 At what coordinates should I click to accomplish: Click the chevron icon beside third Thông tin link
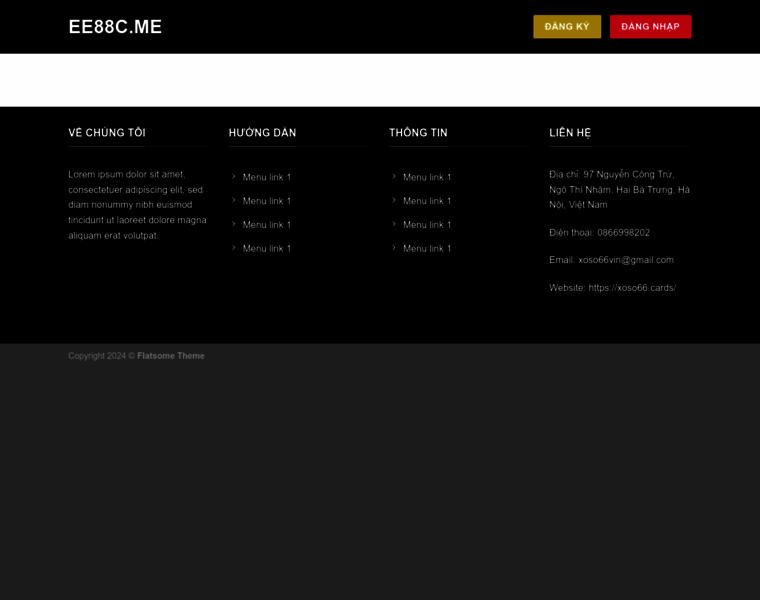[x=395, y=224]
